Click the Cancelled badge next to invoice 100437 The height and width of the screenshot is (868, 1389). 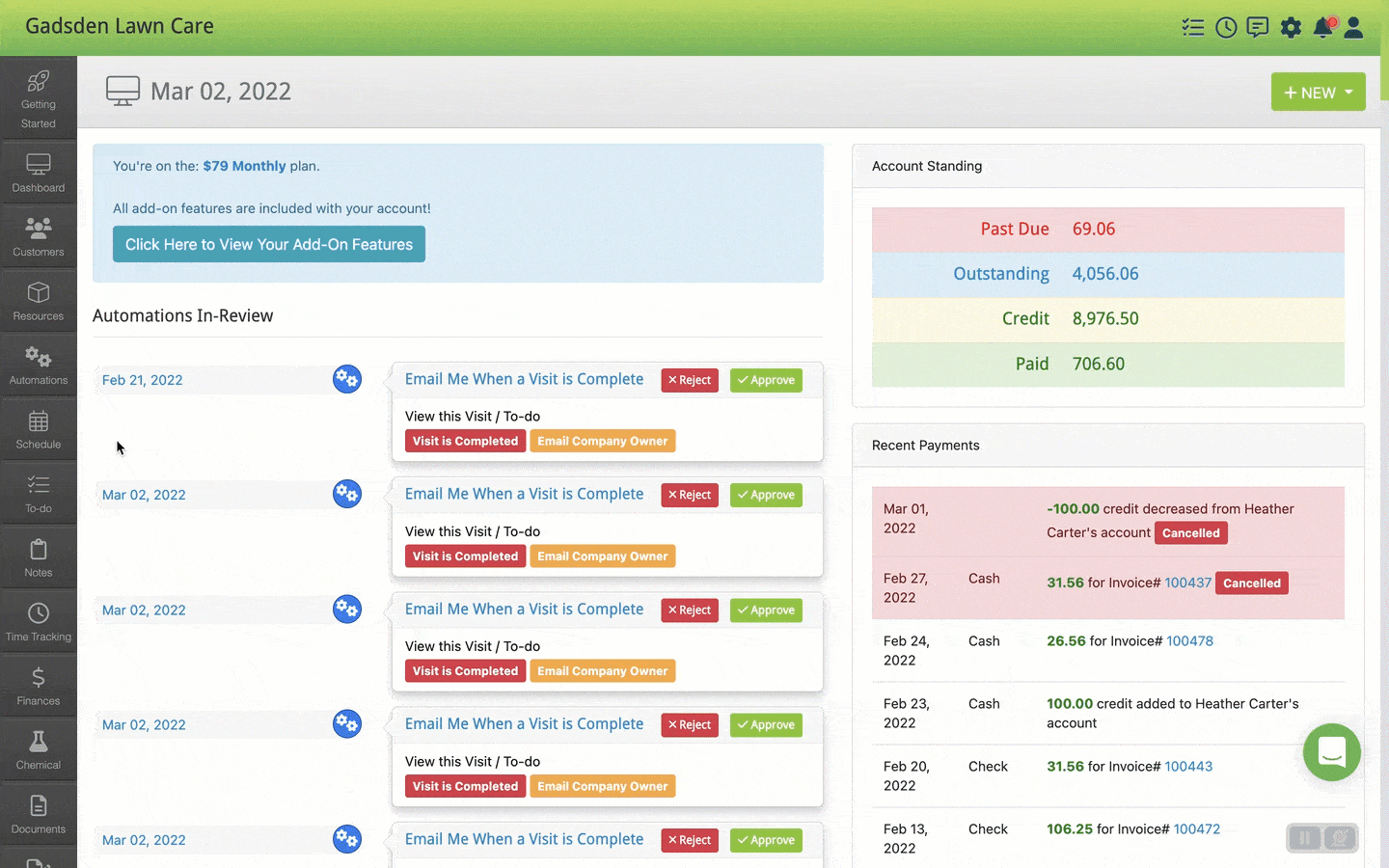click(1252, 583)
